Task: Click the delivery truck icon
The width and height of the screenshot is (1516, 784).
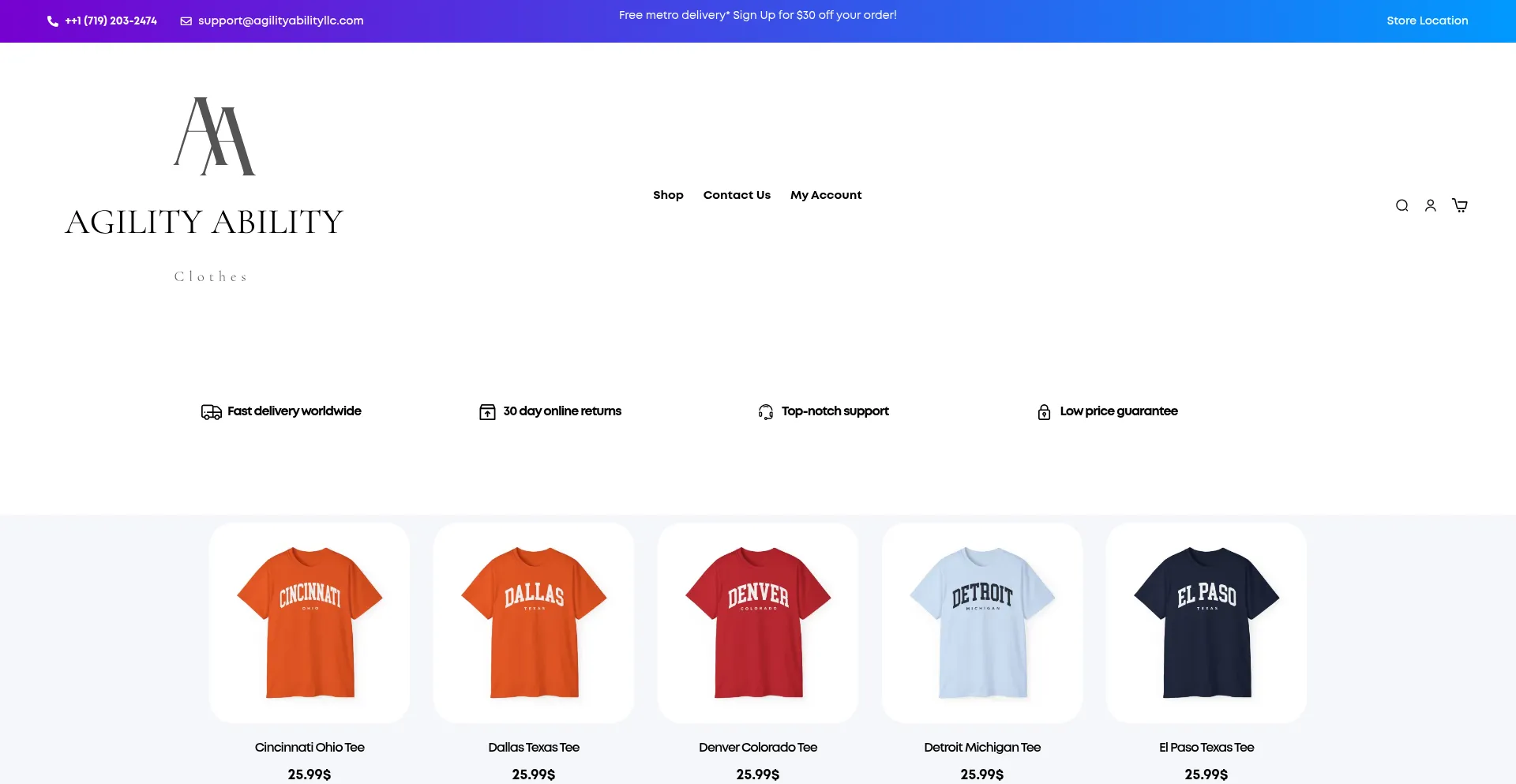Action: [x=211, y=412]
